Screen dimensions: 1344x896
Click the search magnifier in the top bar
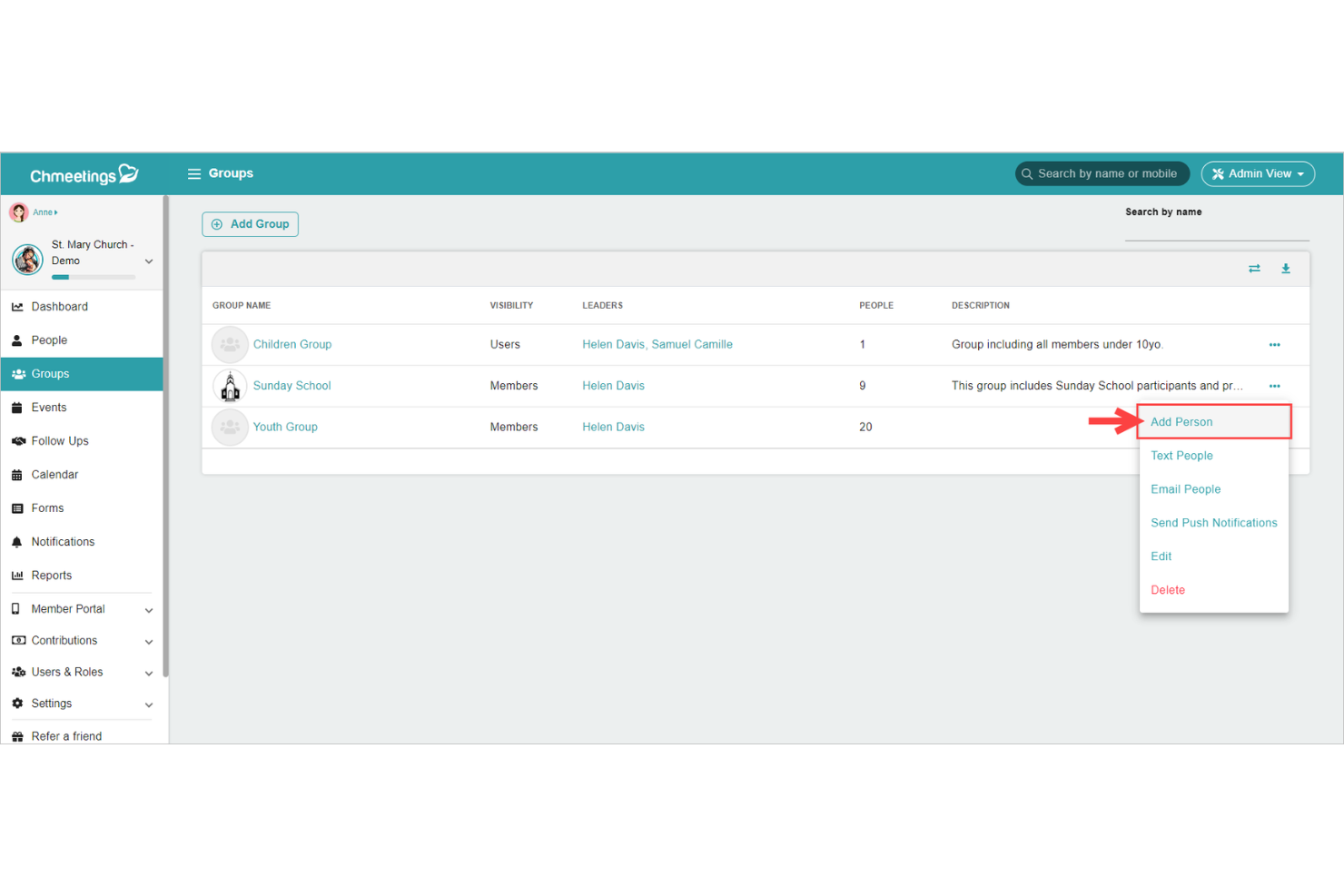tap(1027, 173)
